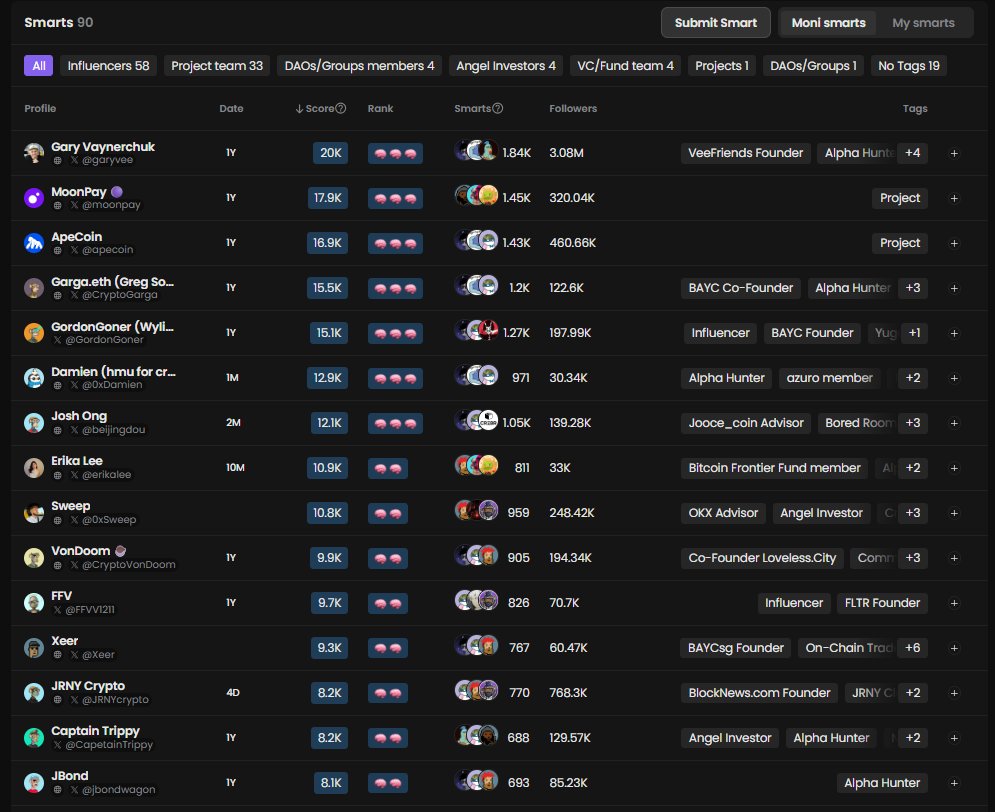Click brain rank icons in FFV row
The image size is (995, 812).
tap(388, 603)
